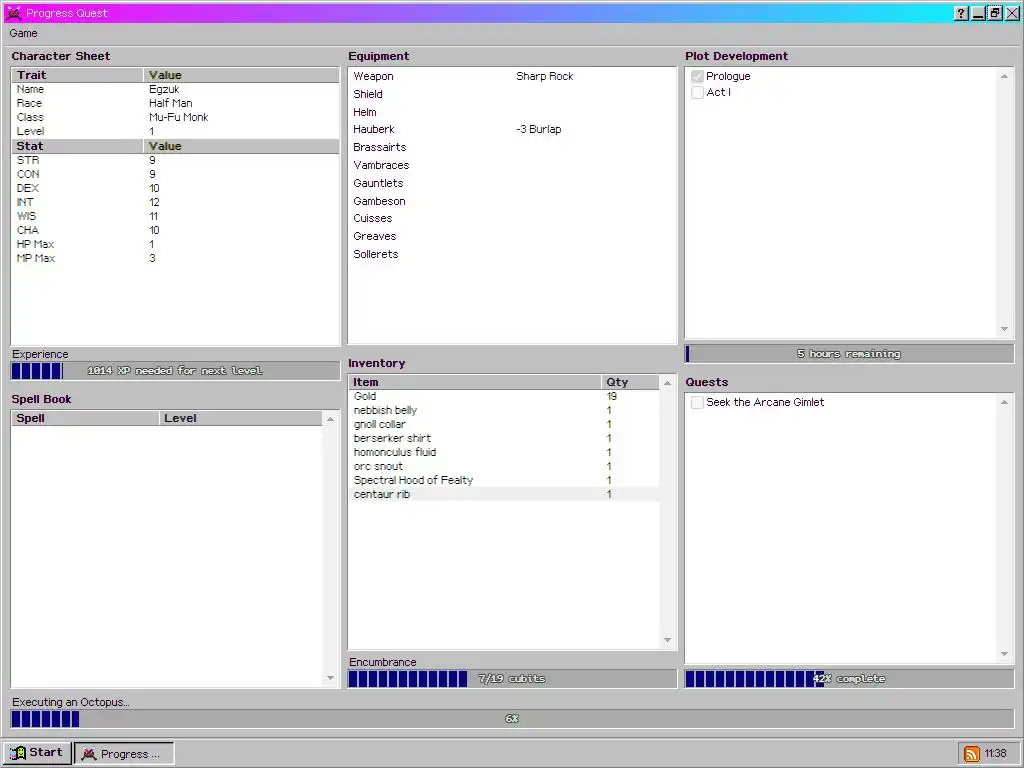Click the help question mark button

961,13
